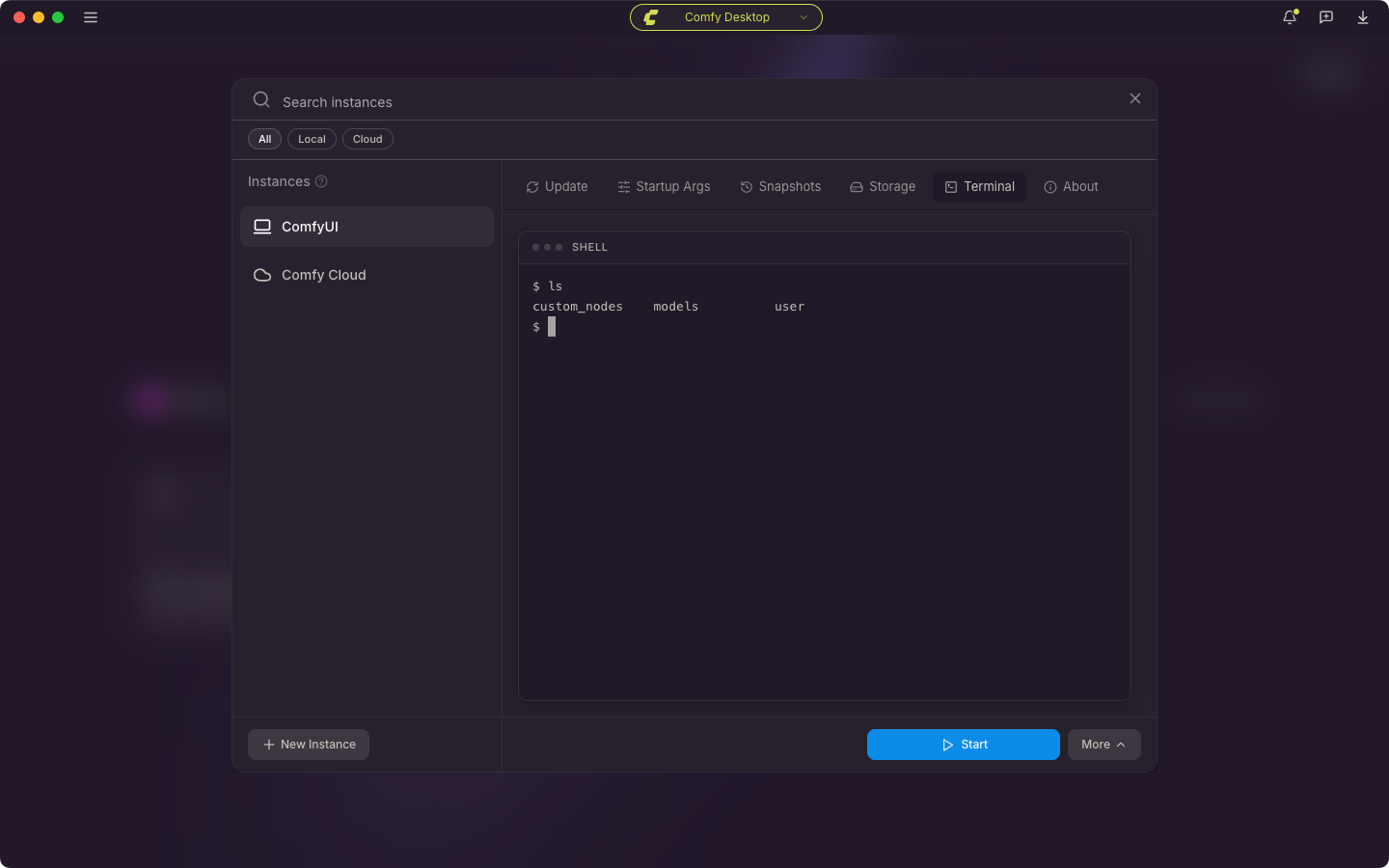Filter instances by Cloud
This screenshot has width=1389, height=868.
tap(368, 139)
